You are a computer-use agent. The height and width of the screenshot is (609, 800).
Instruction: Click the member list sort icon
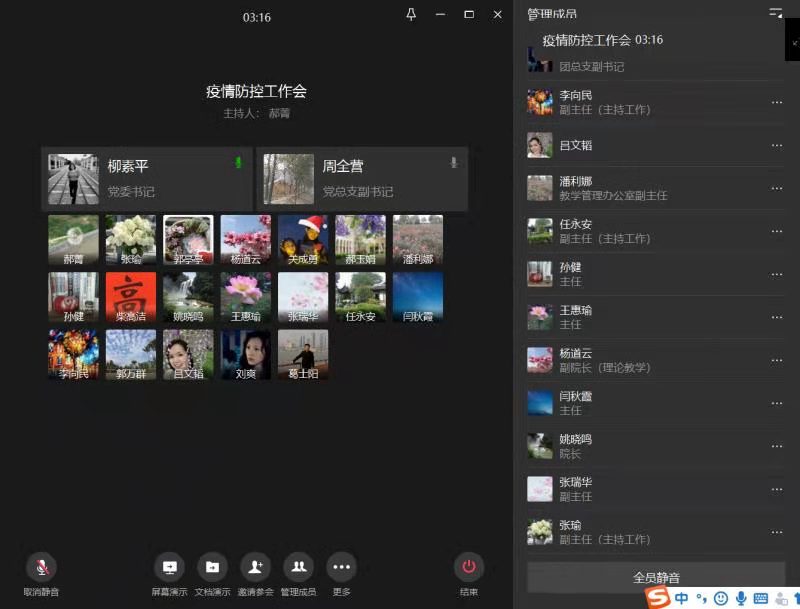pos(775,13)
